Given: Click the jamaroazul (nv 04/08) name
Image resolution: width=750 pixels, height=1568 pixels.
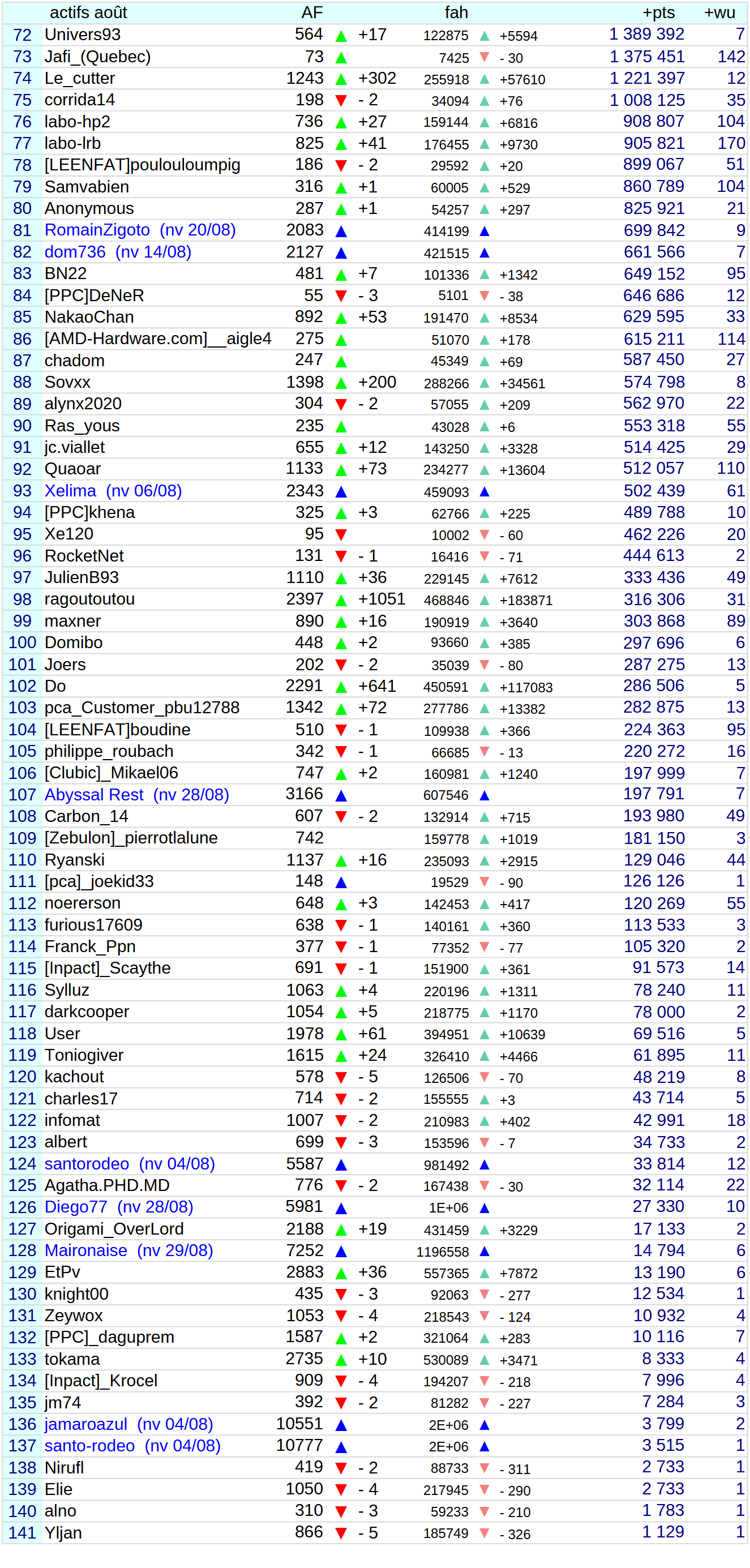Looking at the screenshot, I should click(x=128, y=1424).
